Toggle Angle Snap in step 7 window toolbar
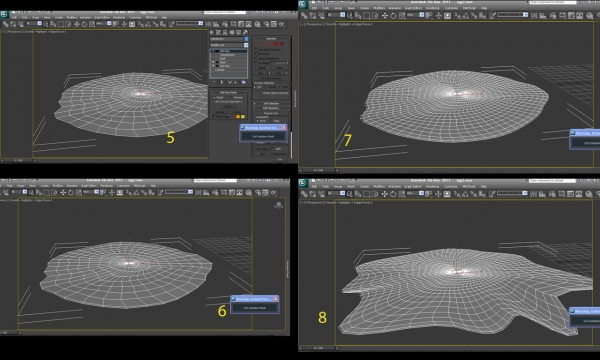The width and height of the screenshot is (600, 360). [x=465, y=15]
